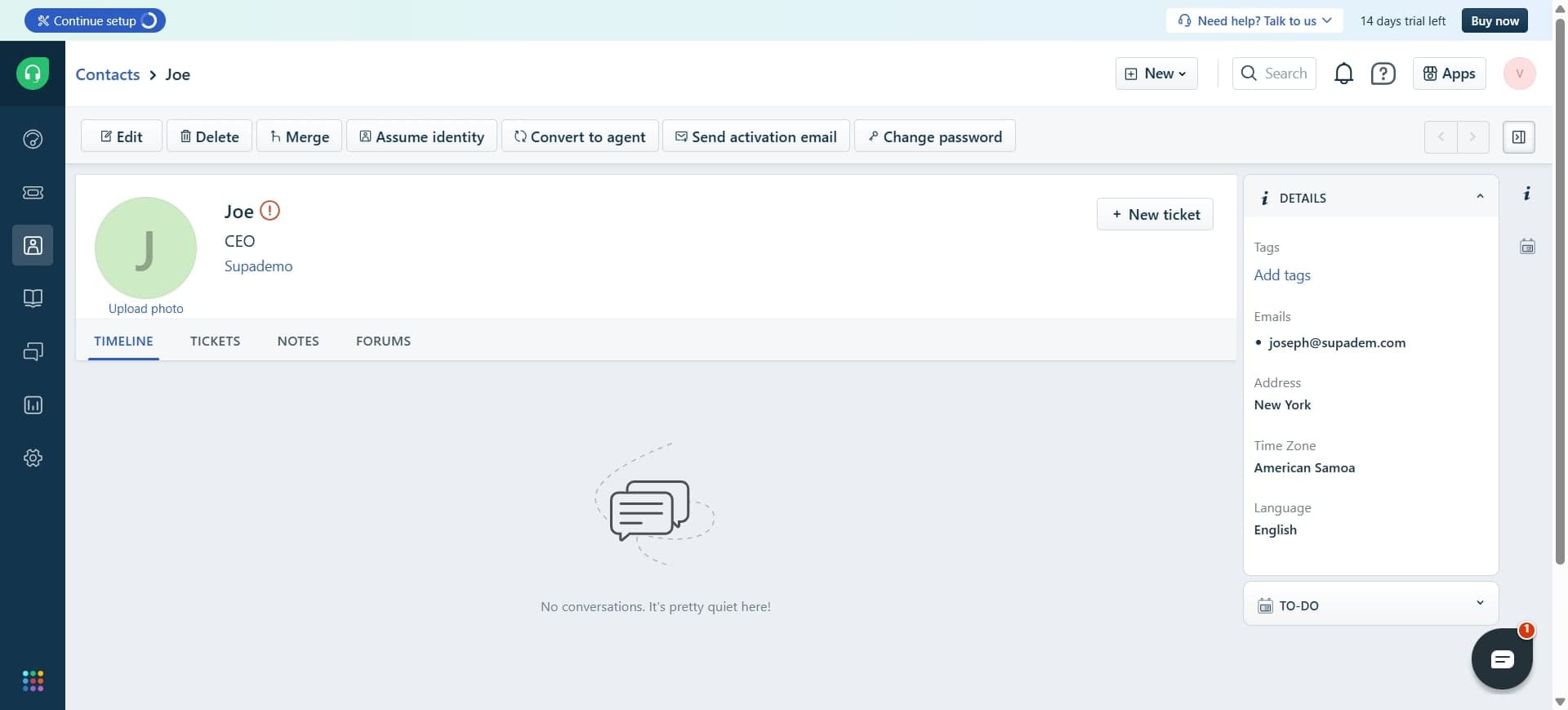Open Supademo company link
This screenshot has width=1568, height=710.
258,266
